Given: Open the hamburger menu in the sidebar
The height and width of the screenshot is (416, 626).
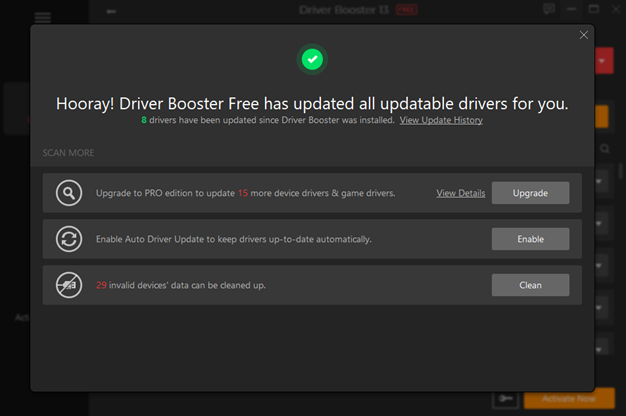Looking at the screenshot, I should pyautogui.click(x=42, y=18).
